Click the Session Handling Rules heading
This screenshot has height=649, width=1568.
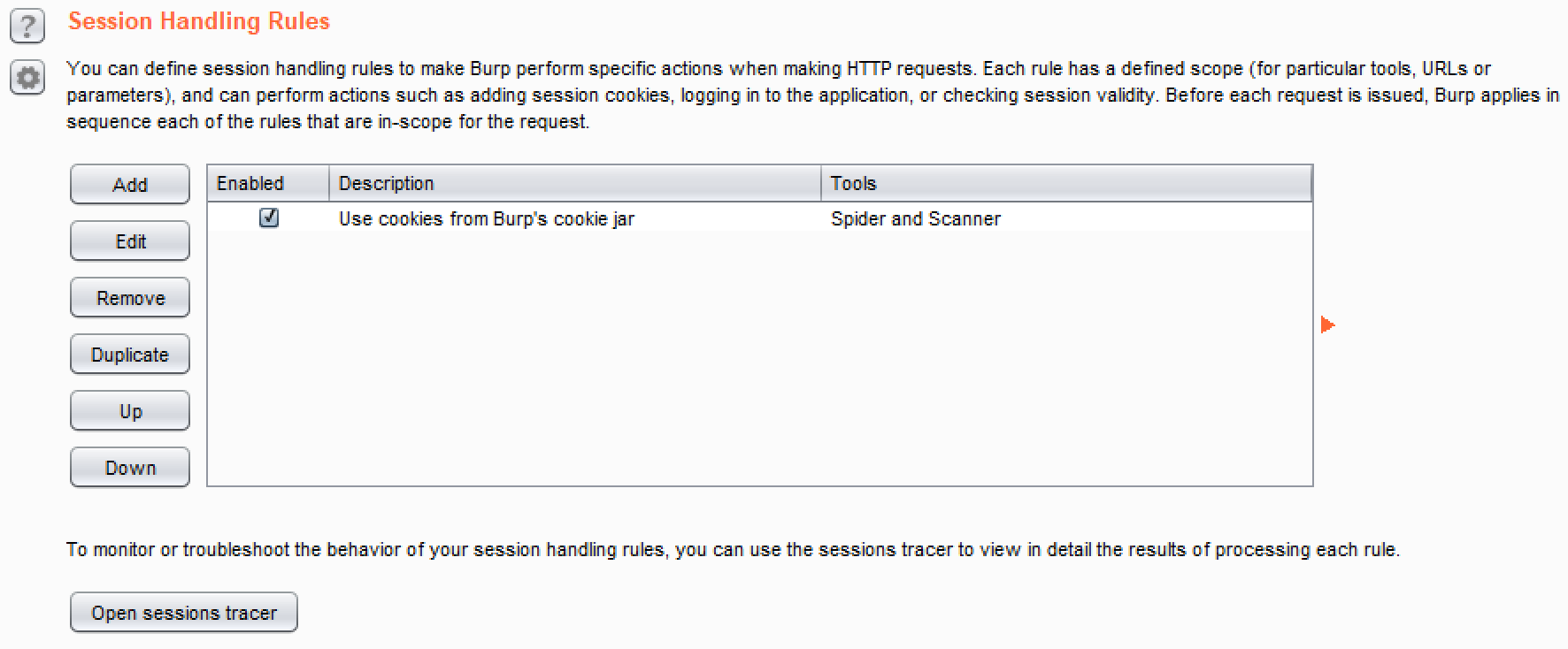199,21
